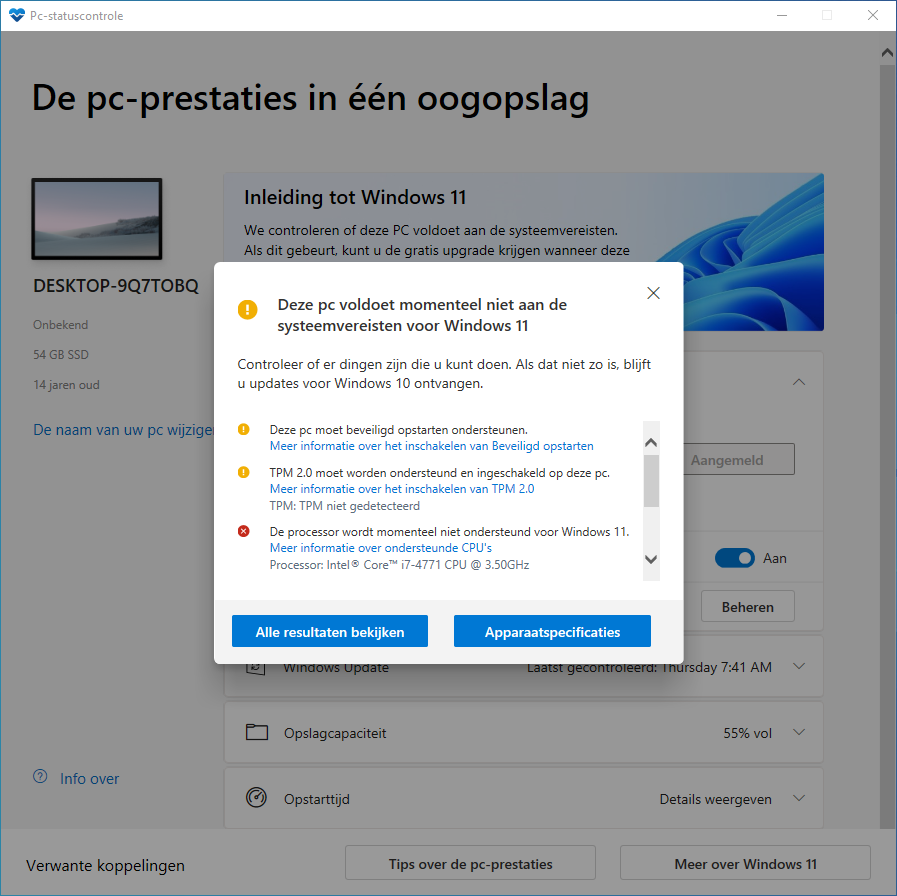The width and height of the screenshot is (897, 896).
Task: Expand the Opslagcapaciteit section chevron
Action: [798, 733]
